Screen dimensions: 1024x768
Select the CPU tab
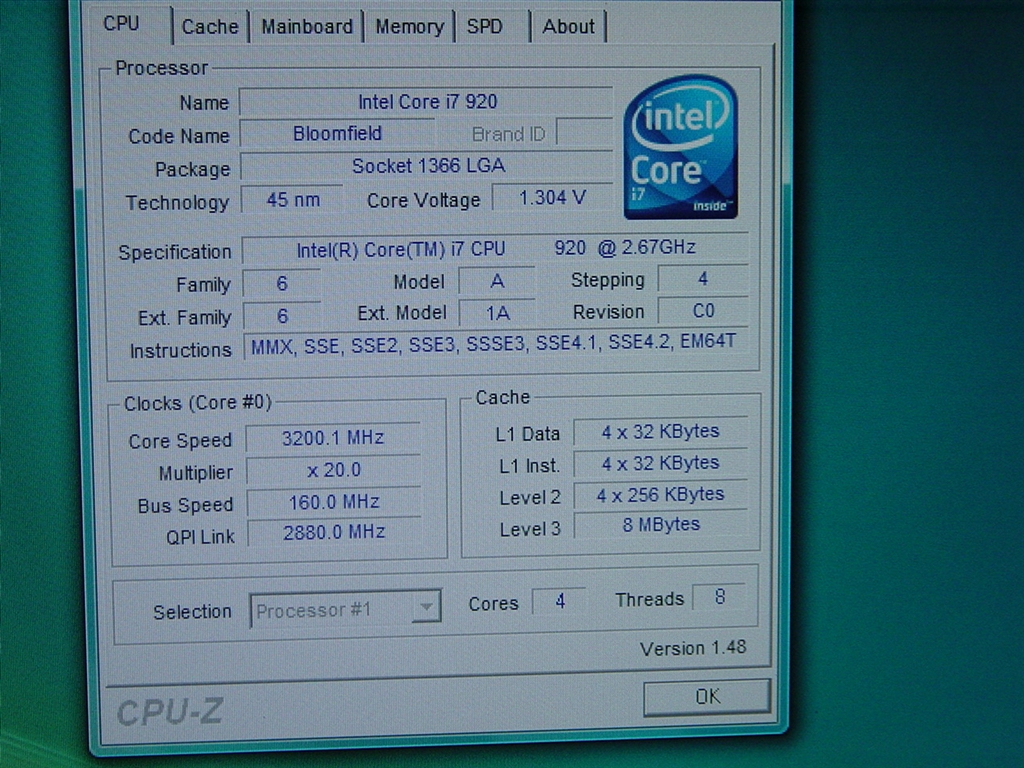click(x=122, y=24)
